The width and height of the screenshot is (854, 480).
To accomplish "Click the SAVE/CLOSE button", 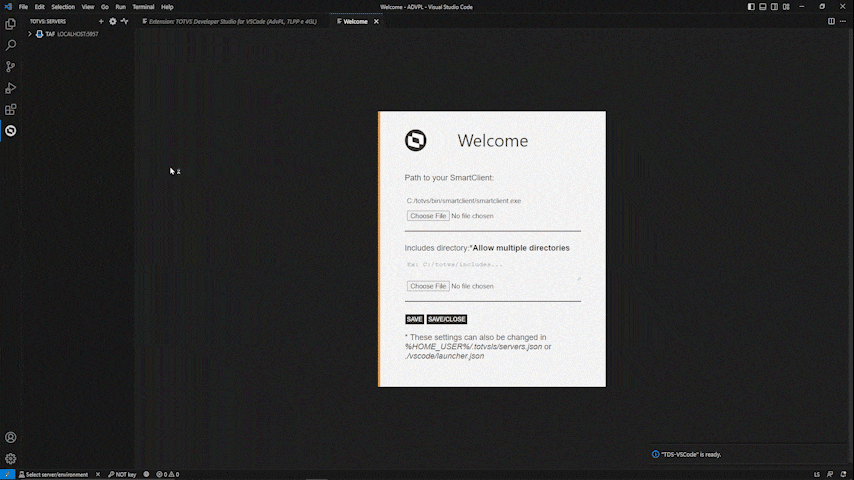I will (x=447, y=319).
